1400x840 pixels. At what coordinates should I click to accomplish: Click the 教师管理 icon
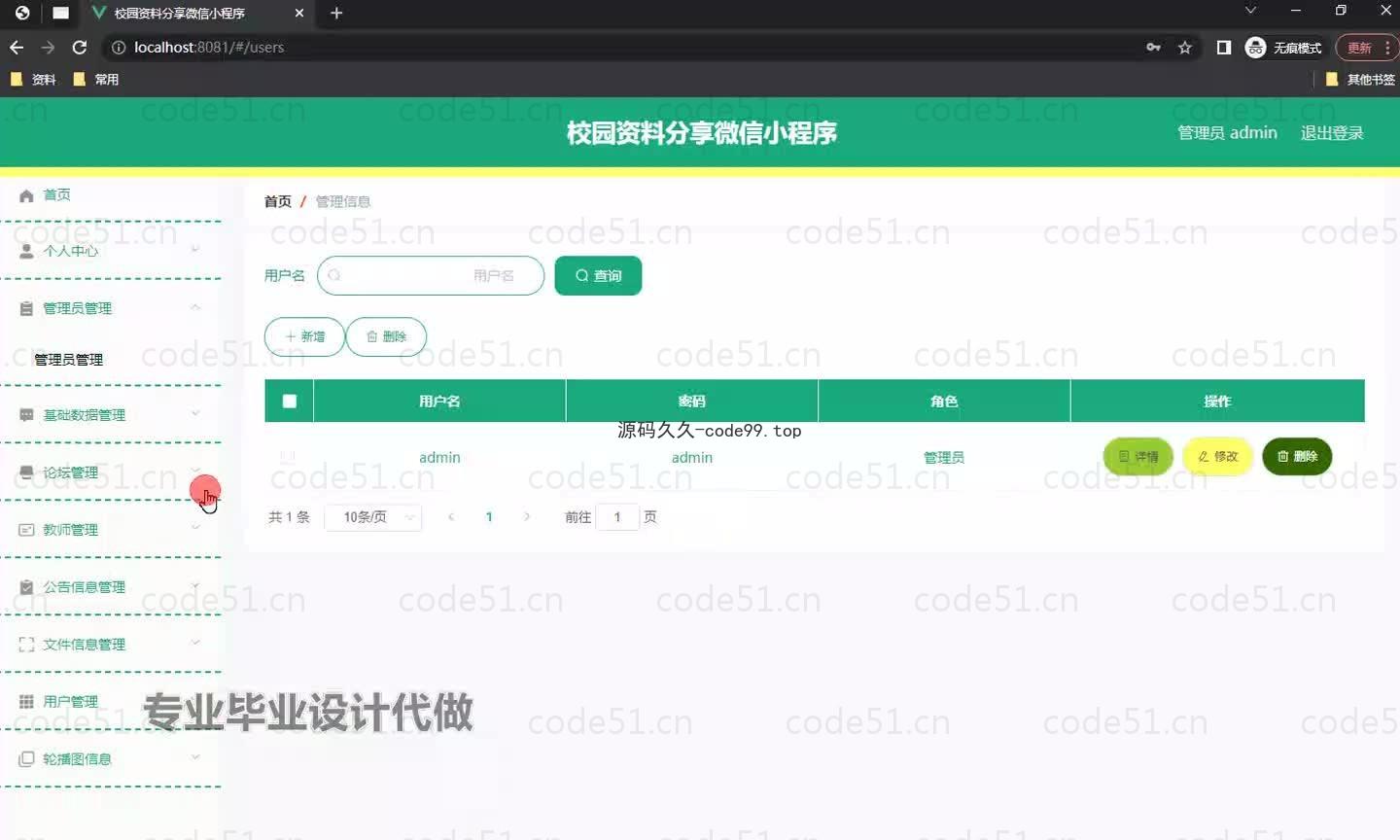pos(26,530)
